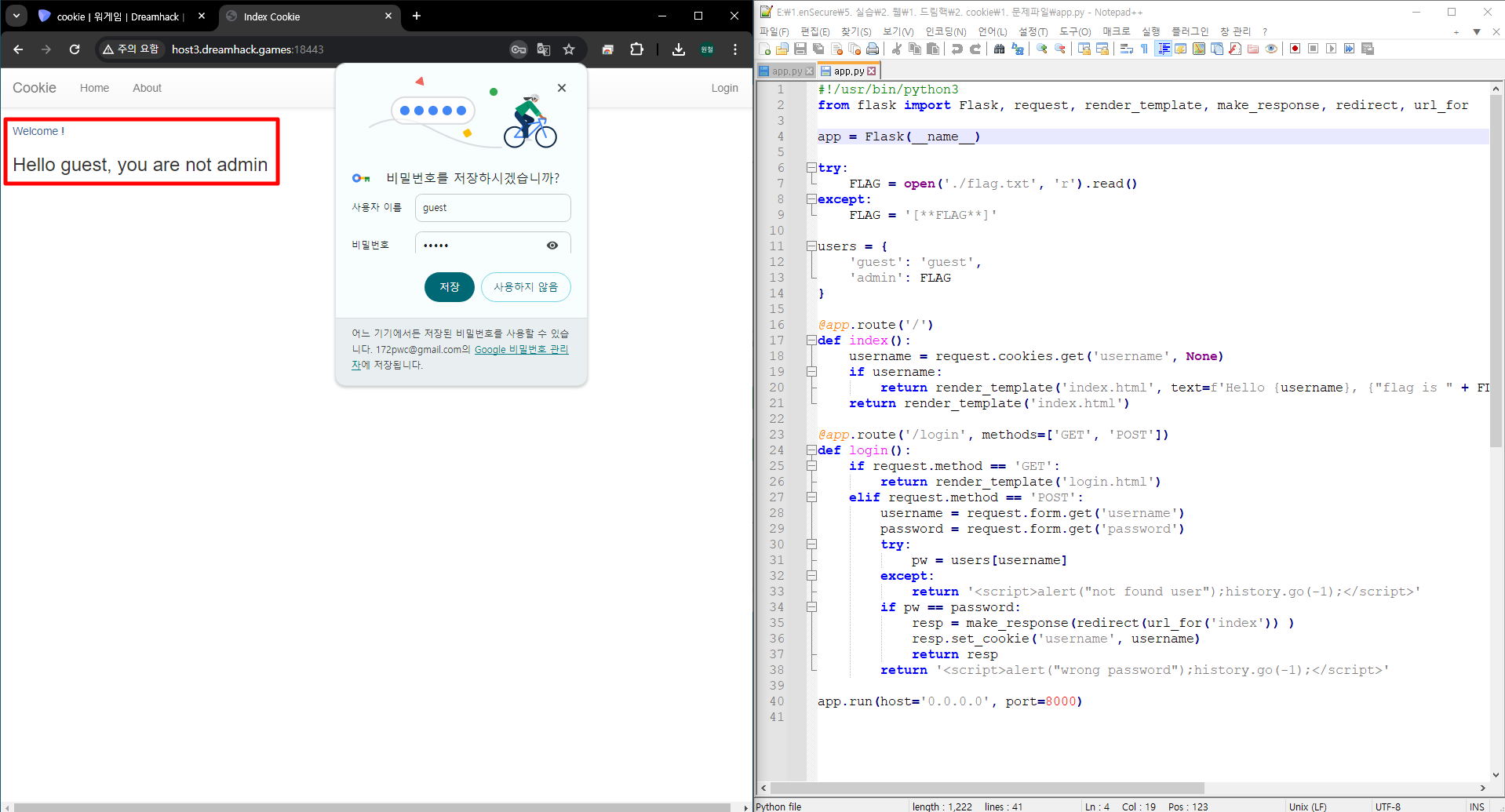Screen dimensions: 1505x812
Task: Switch to the inactive app.py tab
Action: 786,71
